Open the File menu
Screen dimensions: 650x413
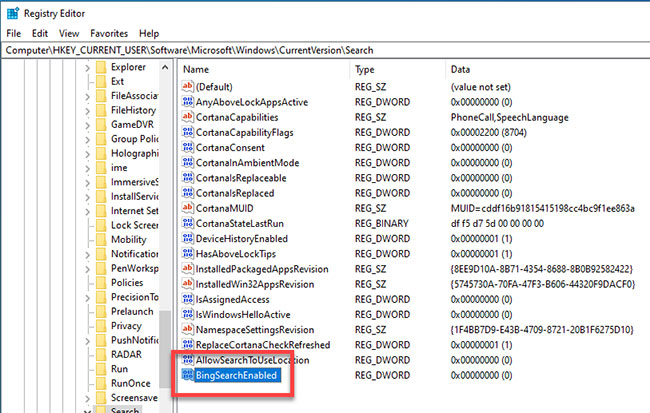point(14,34)
